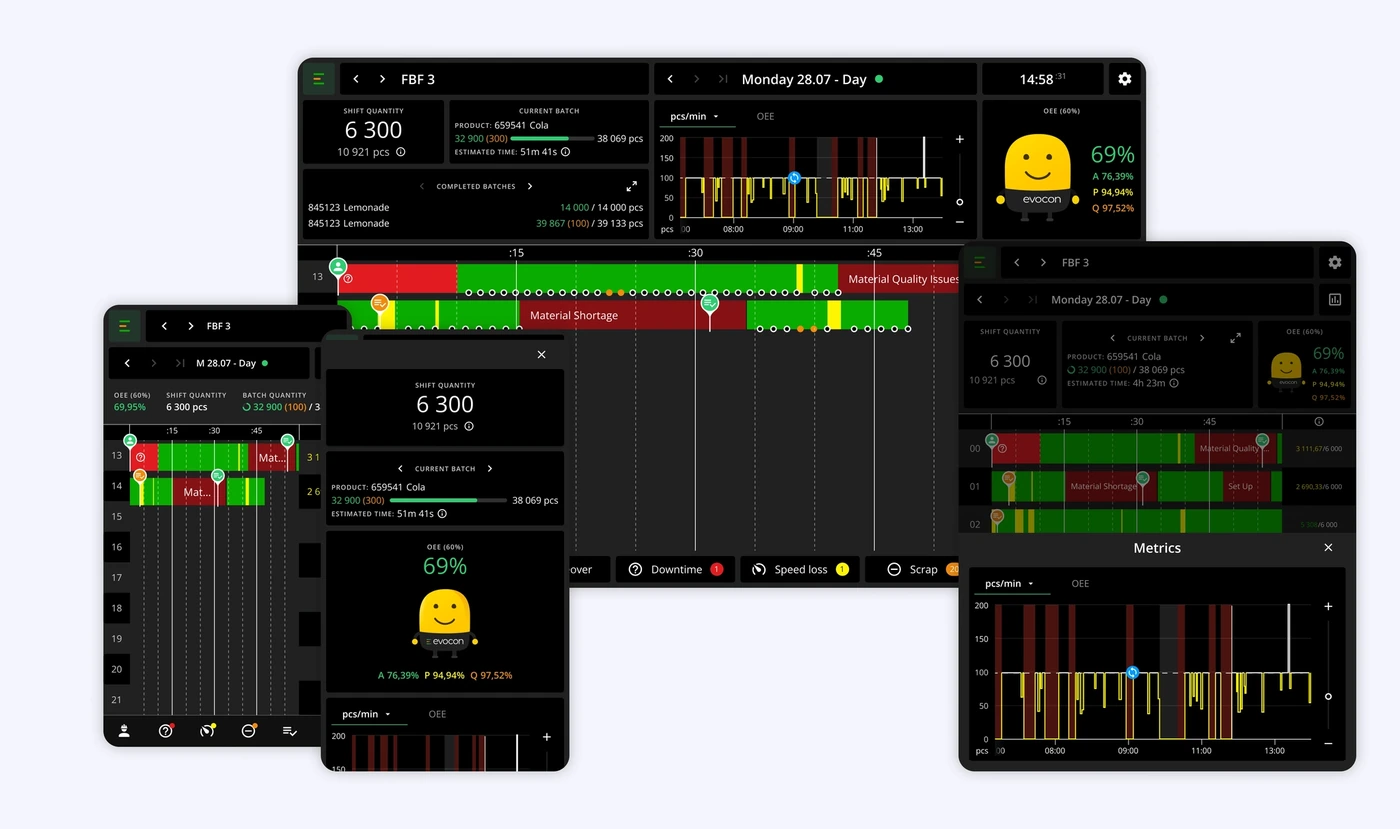This screenshot has width=1400, height=829.
Task: Zoom out on the desktop chart with minus
Action: 960,221
